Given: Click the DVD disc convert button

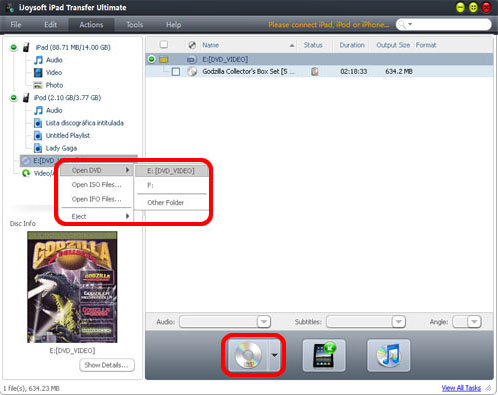Looking at the screenshot, I should (248, 355).
